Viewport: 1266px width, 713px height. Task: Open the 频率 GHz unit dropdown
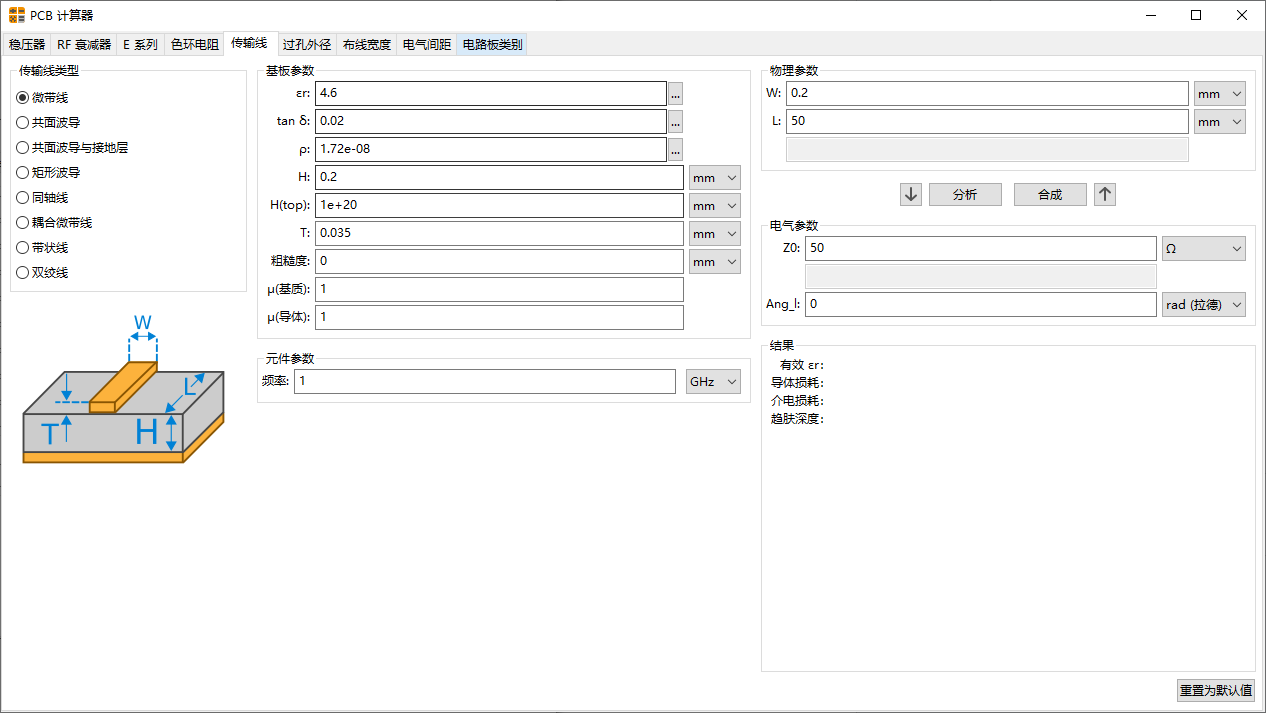click(x=714, y=382)
